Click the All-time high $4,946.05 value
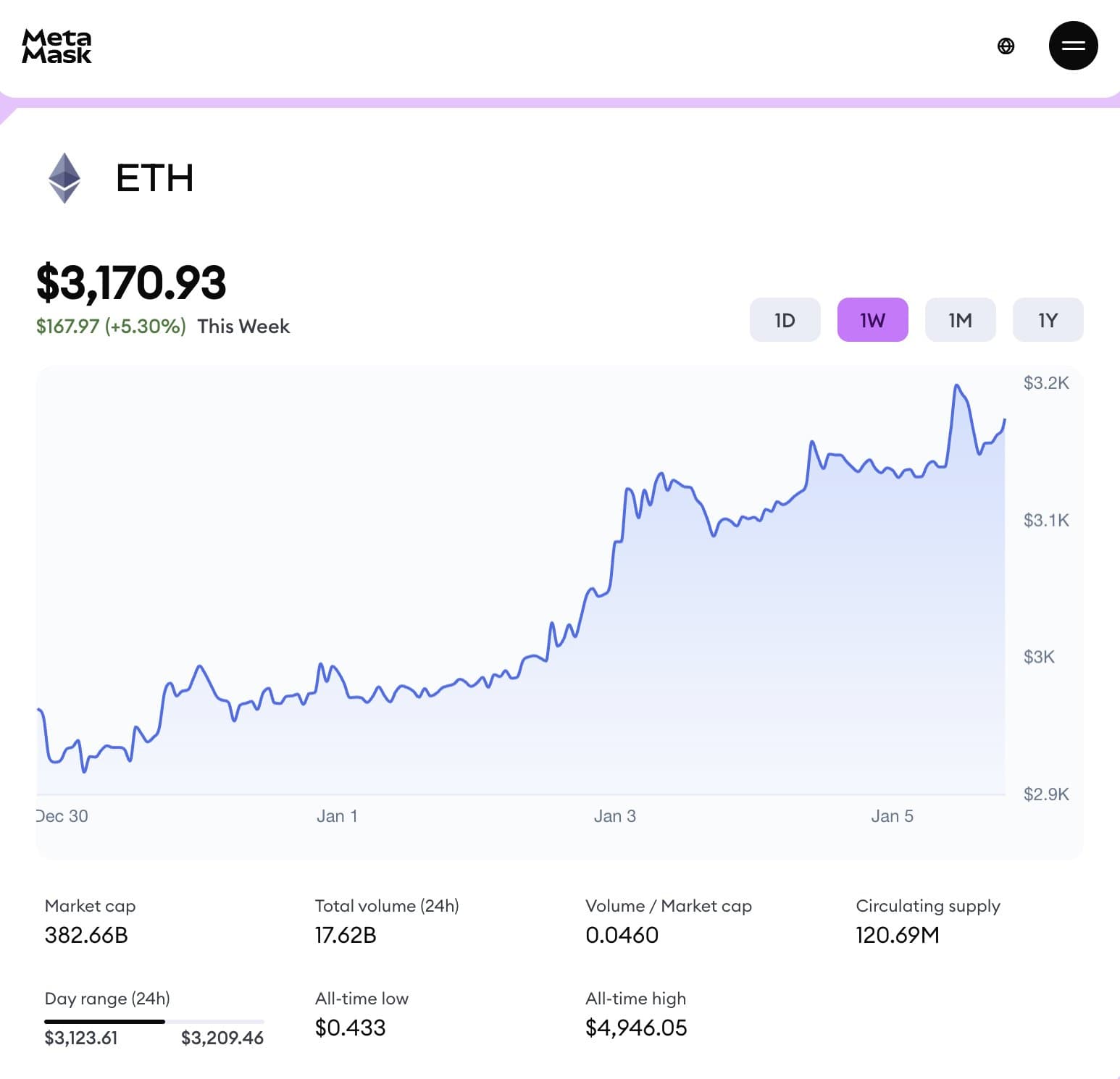 636,1028
